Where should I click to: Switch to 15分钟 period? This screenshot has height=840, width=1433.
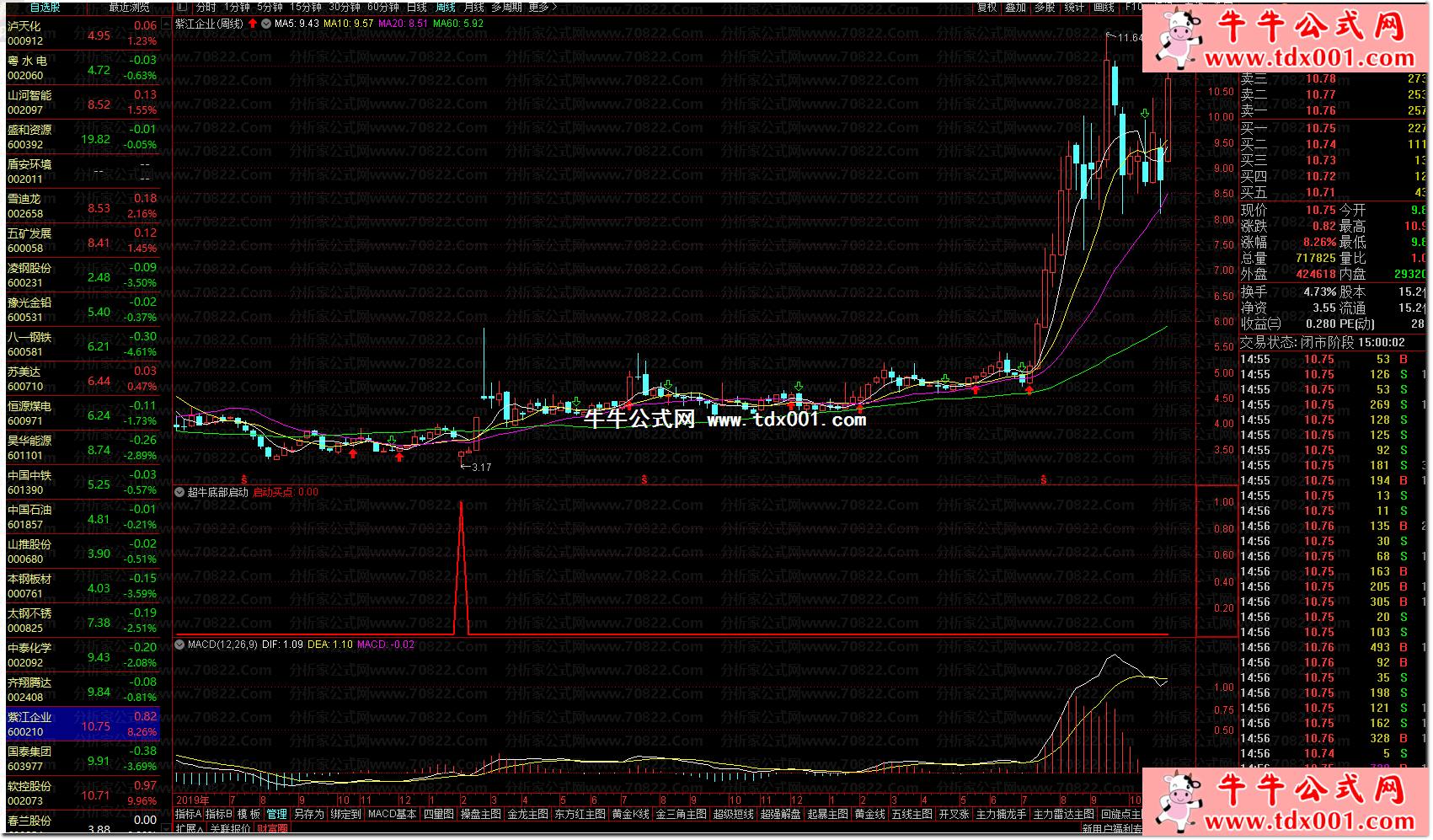pos(306,8)
